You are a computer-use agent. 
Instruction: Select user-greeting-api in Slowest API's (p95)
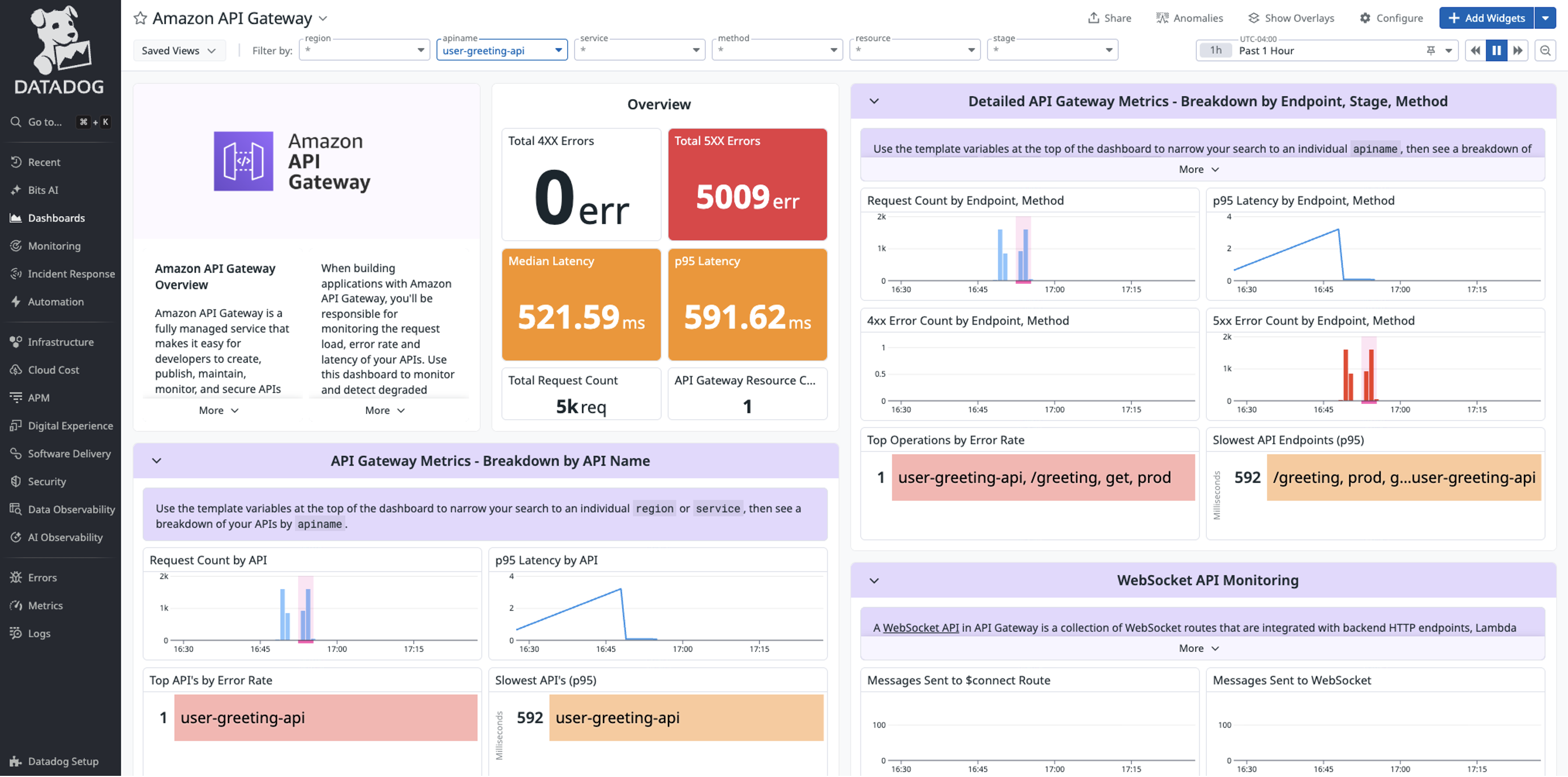687,718
